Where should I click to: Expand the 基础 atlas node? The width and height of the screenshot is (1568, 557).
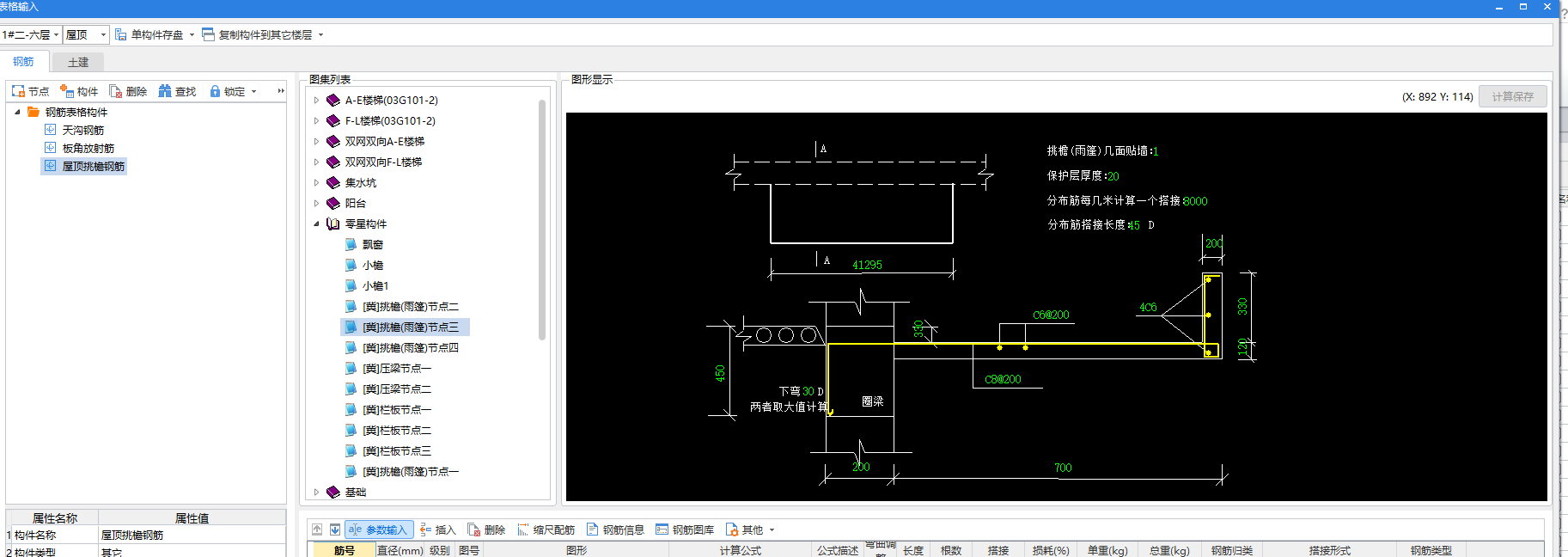click(316, 493)
